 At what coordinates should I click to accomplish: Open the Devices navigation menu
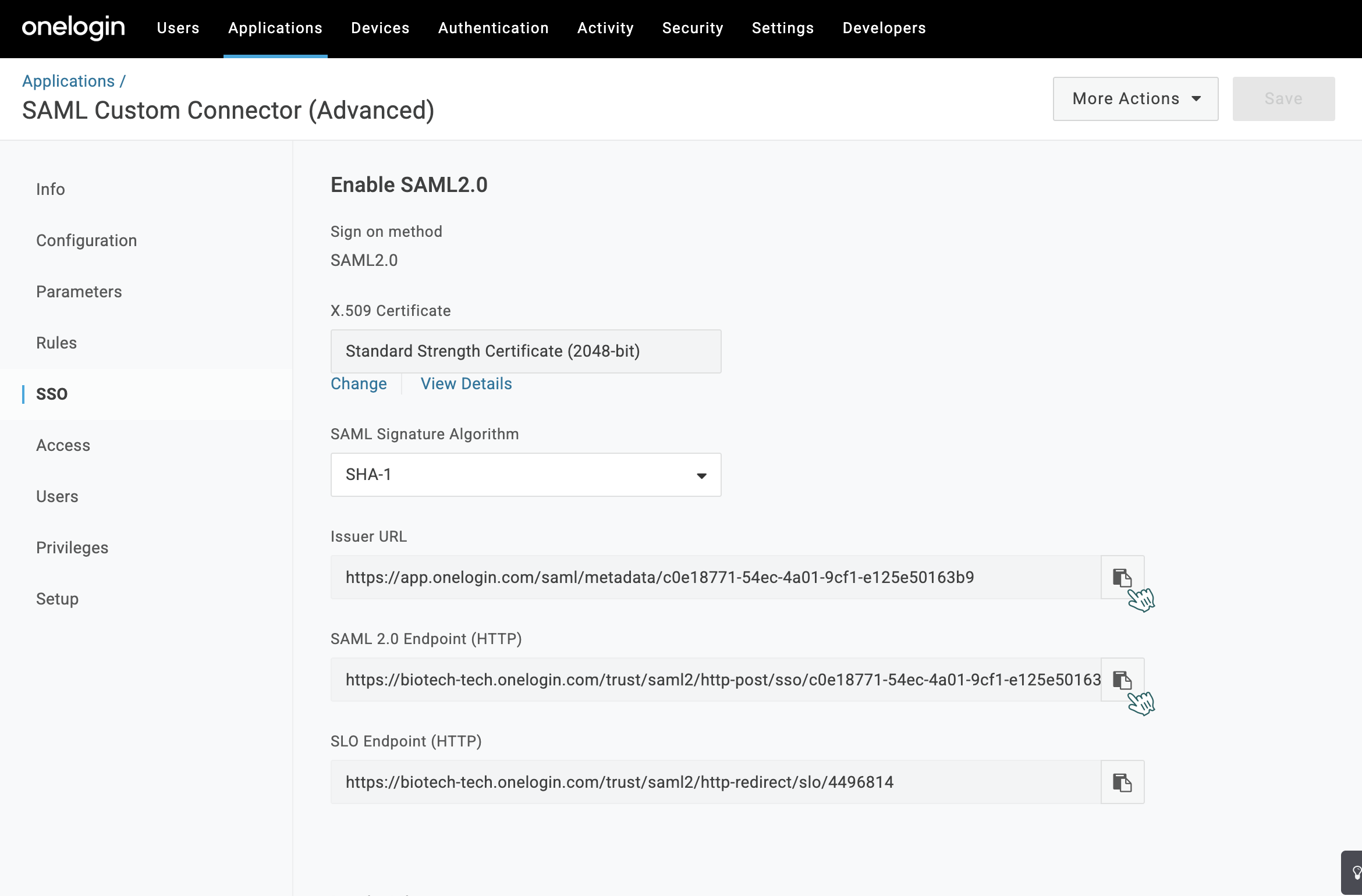pos(380,28)
